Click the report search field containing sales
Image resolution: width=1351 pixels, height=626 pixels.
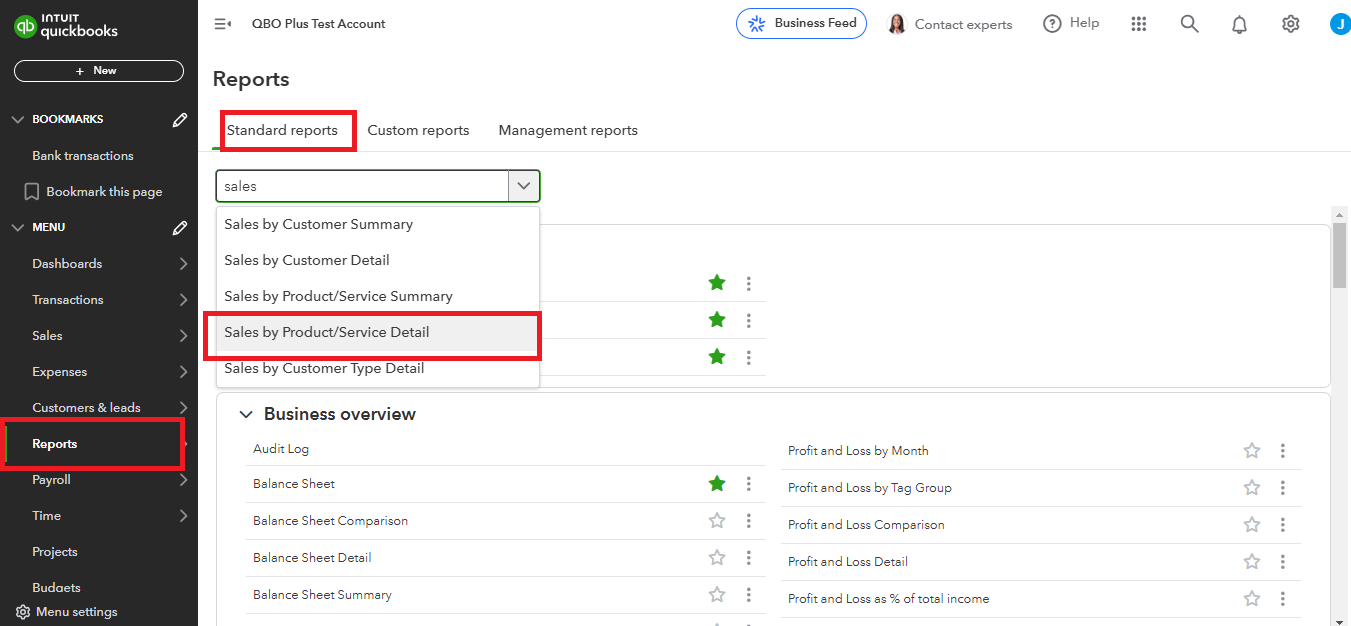[x=362, y=186]
